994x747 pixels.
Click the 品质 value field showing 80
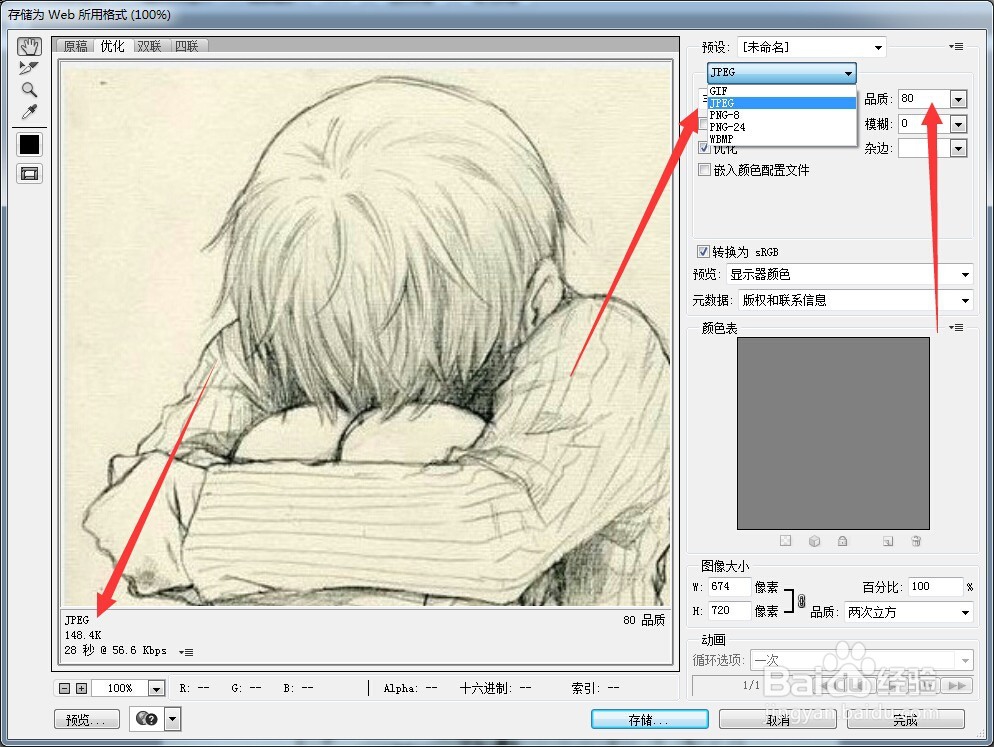click(924, 99)
